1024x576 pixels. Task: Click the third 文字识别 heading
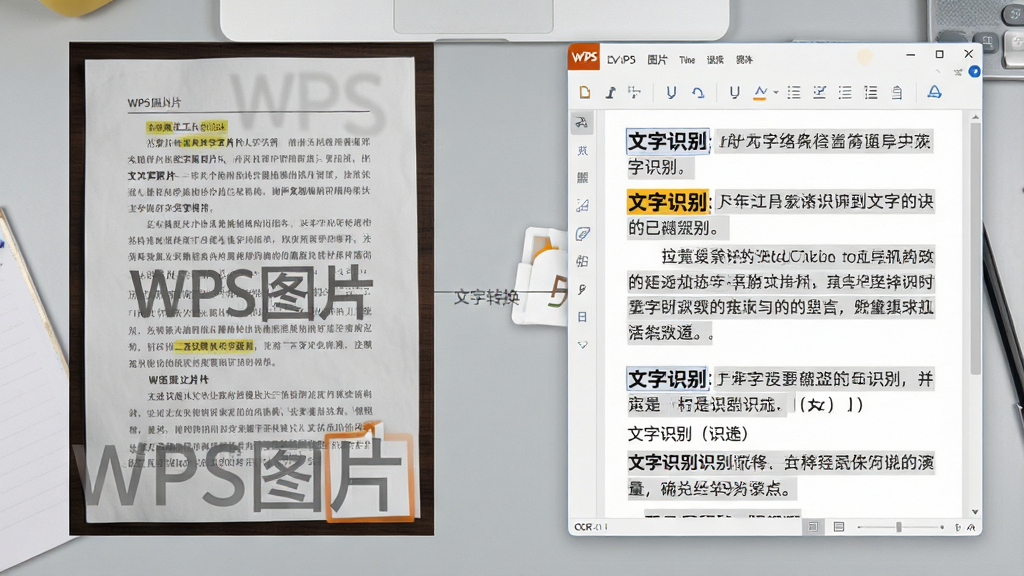point(667,379)
